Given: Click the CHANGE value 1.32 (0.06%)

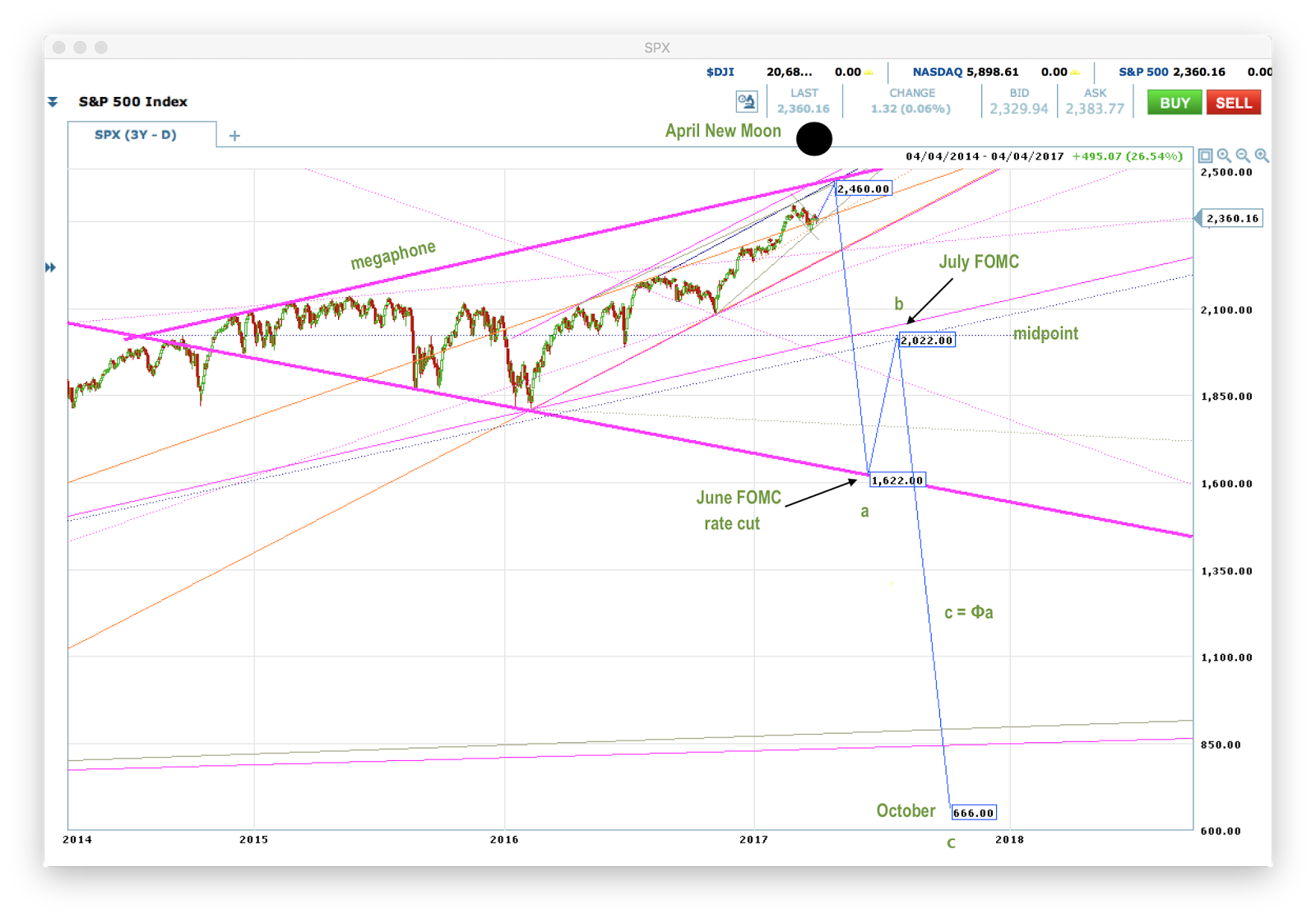Looking at the screenshot, I should (x=911, y=109).
